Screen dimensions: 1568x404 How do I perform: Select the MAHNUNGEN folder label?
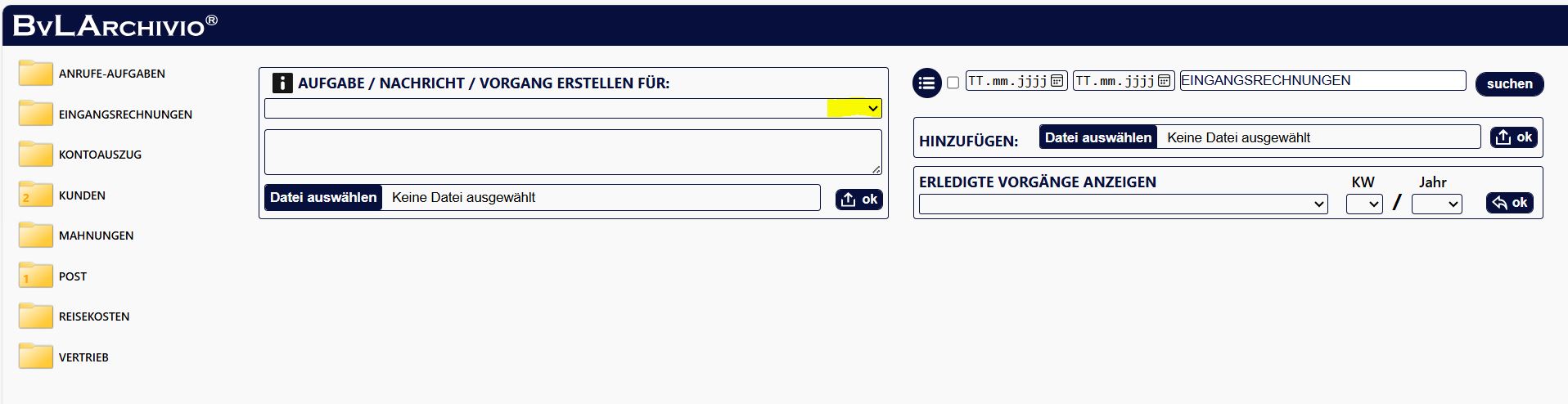(96, 236)
